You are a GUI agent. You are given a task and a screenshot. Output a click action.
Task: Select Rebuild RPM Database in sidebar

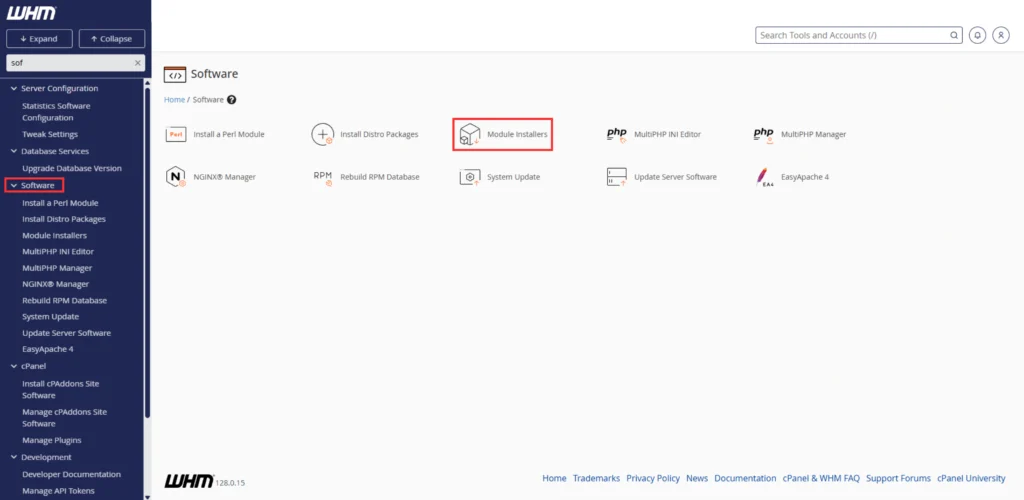[x=65, y=301]
